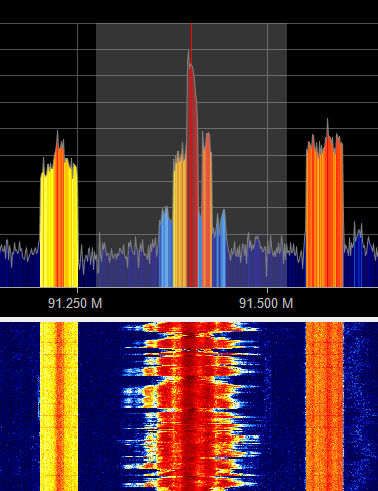Grab the right edge of gray filter band
This screenshot has width=378, height=491.
coord(287,155)
